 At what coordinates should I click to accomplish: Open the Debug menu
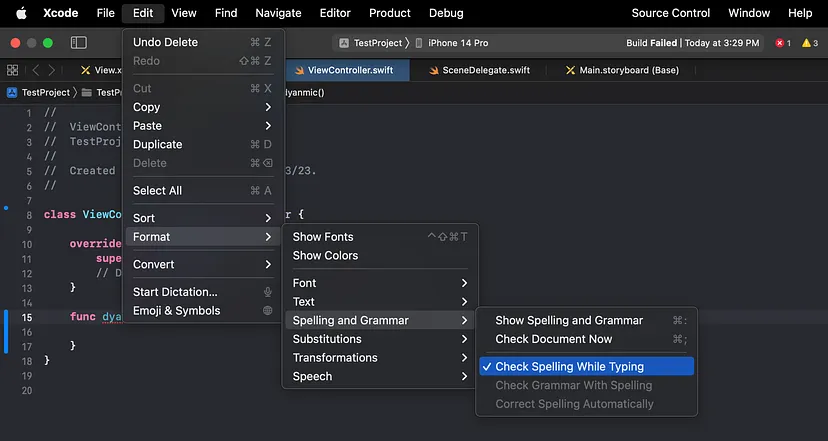pos(446,13)
